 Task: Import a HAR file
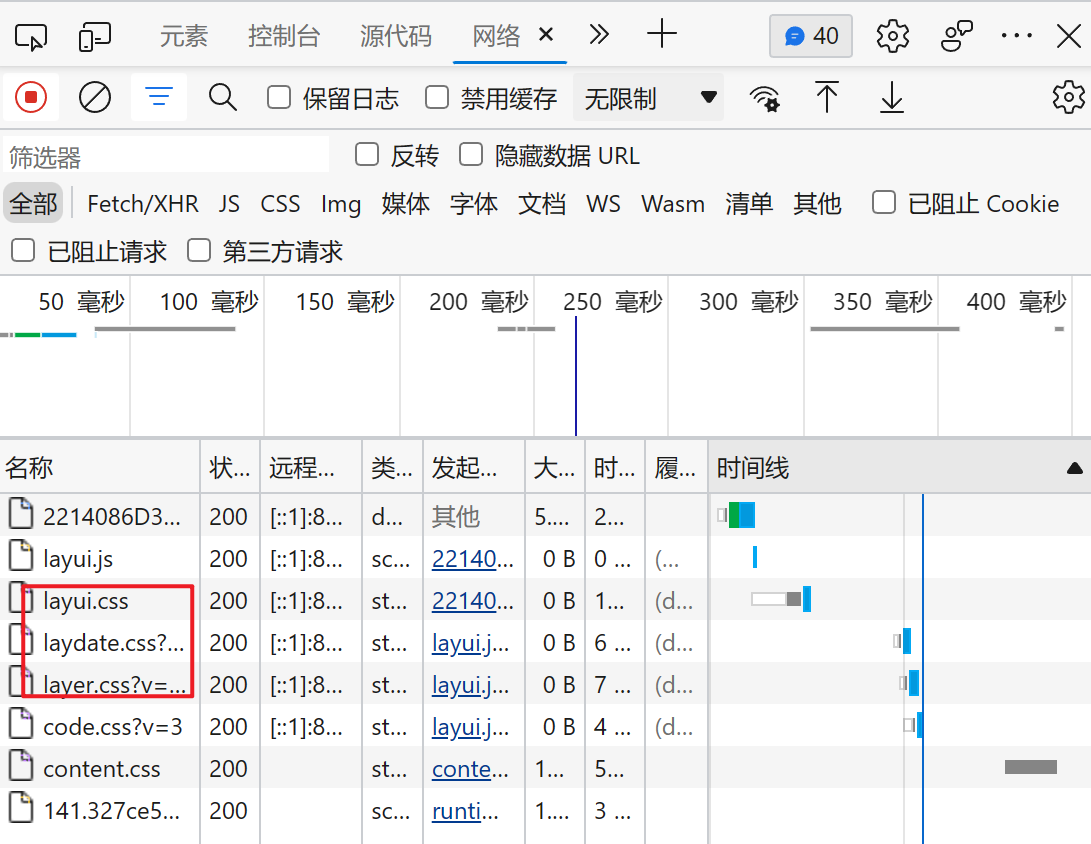click(x=826, y=97)
